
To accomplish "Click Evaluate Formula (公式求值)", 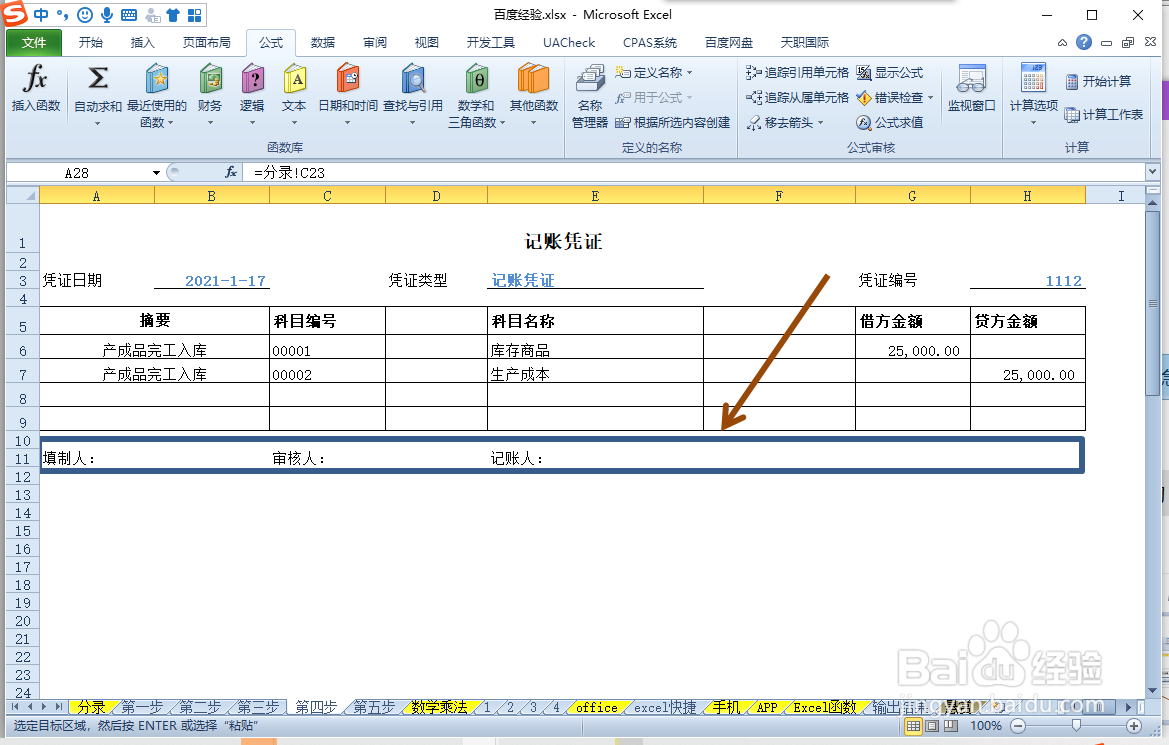I will coord(889,122).
